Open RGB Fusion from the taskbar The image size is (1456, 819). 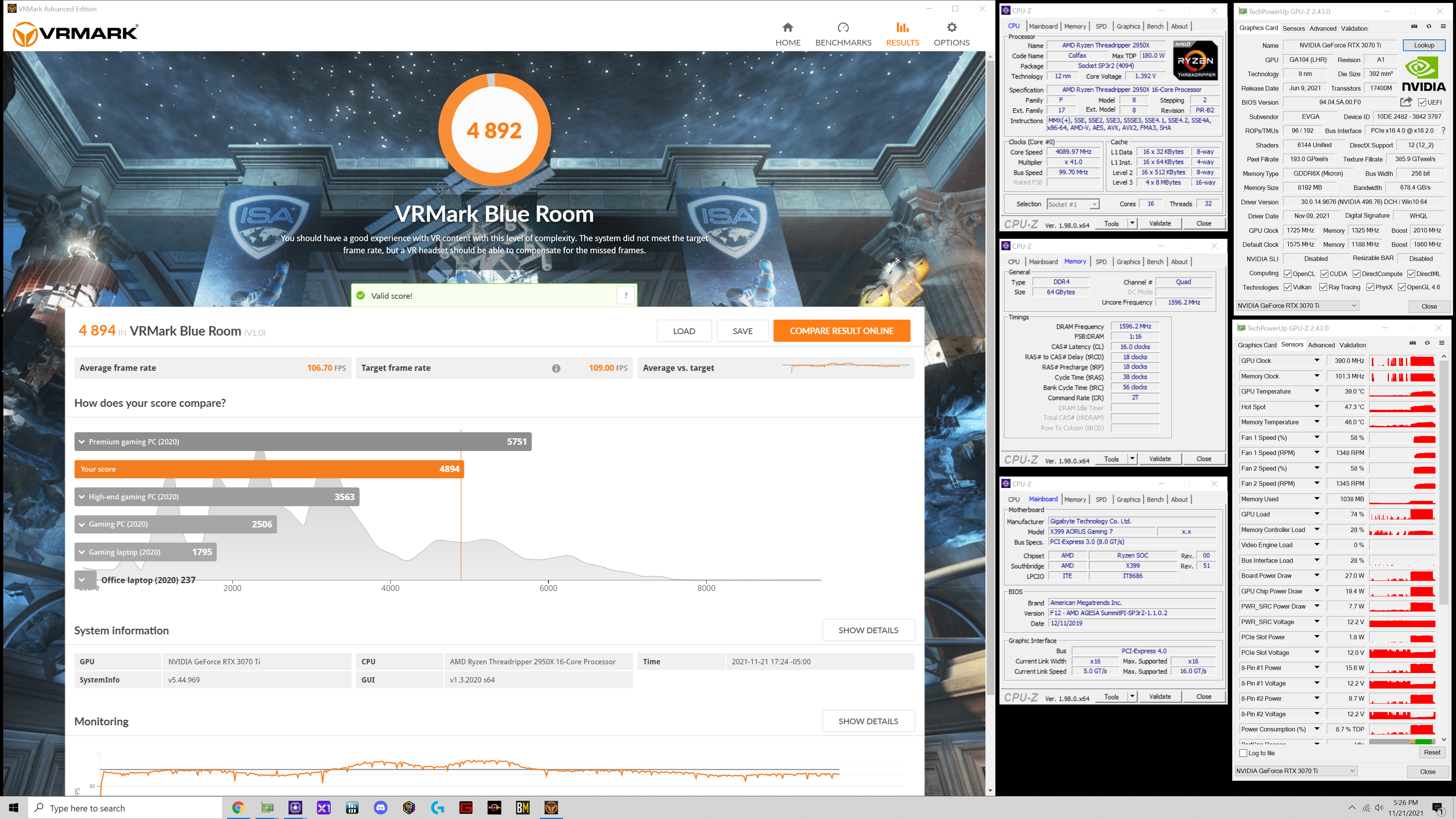(409, 808)
